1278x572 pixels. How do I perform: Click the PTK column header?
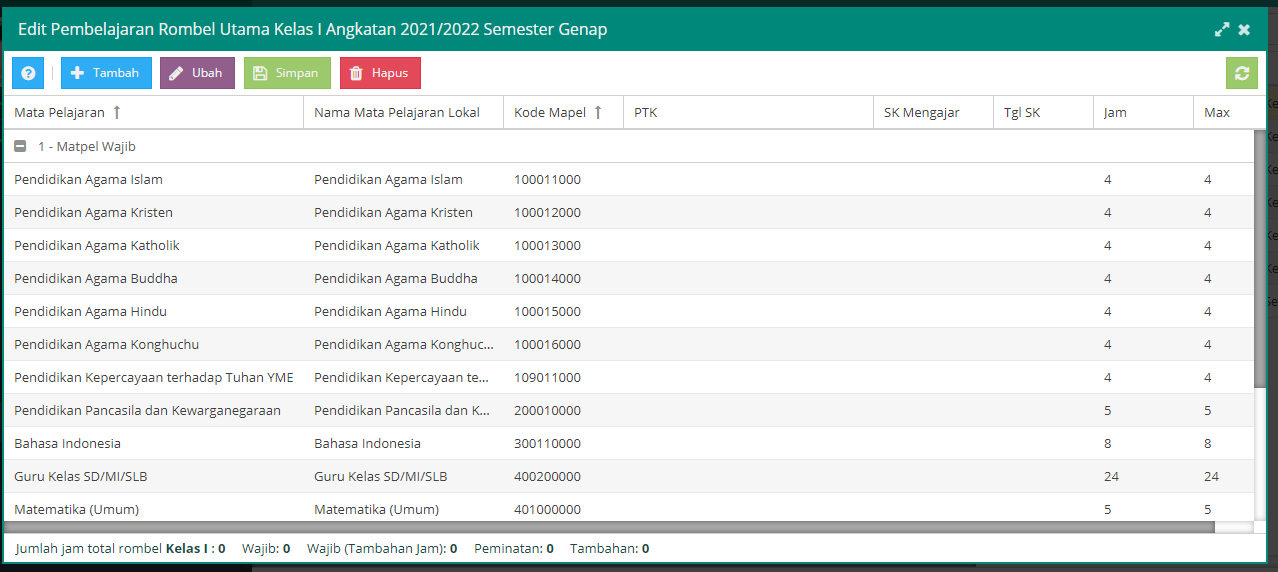[x=749, y=112]
